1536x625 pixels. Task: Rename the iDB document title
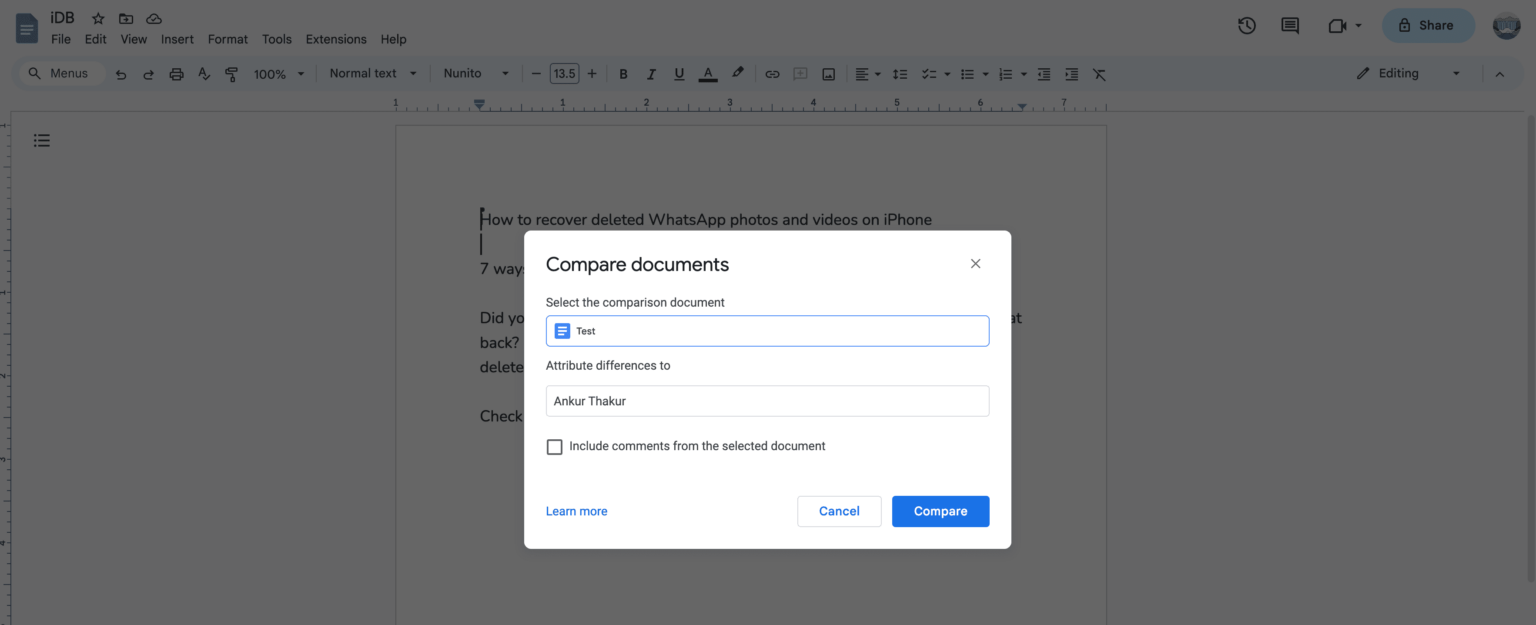62,18
